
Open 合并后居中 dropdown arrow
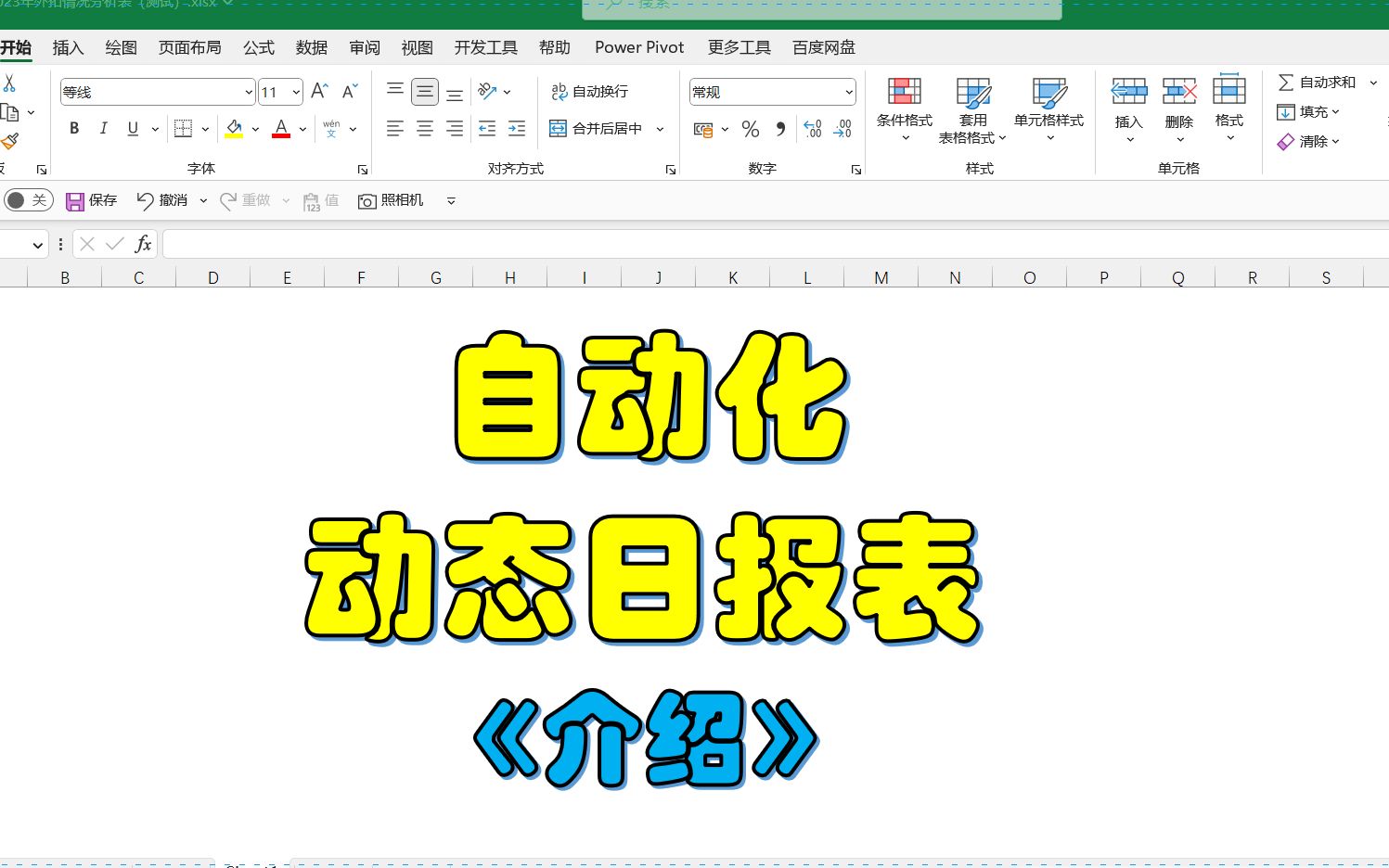(661, 129)
